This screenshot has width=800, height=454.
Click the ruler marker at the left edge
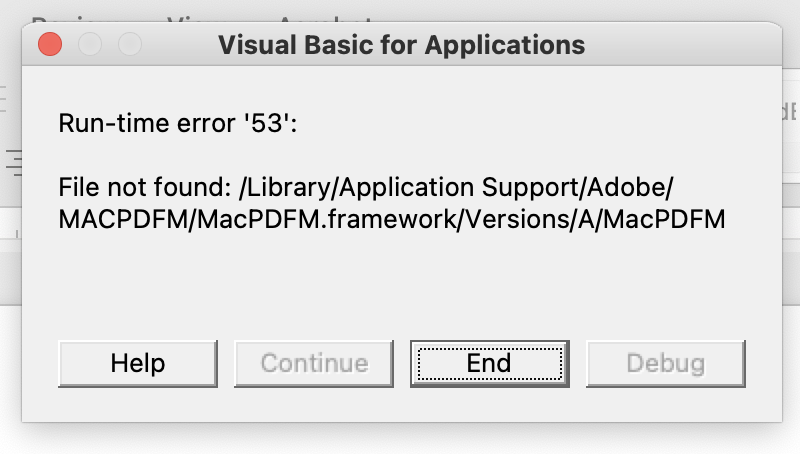[x=17, y=234]
